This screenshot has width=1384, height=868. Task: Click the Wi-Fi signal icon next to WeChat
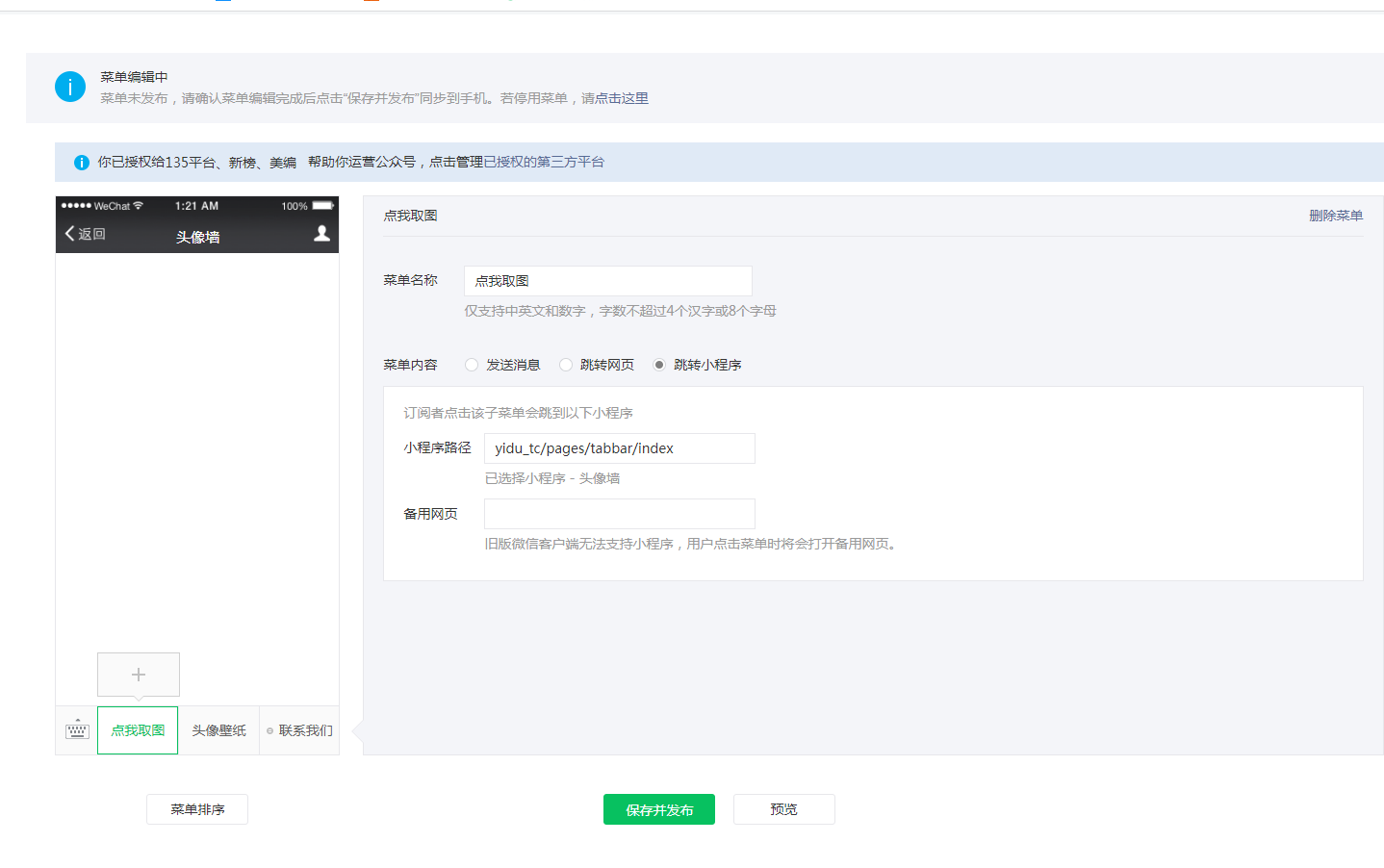(139, 206)
